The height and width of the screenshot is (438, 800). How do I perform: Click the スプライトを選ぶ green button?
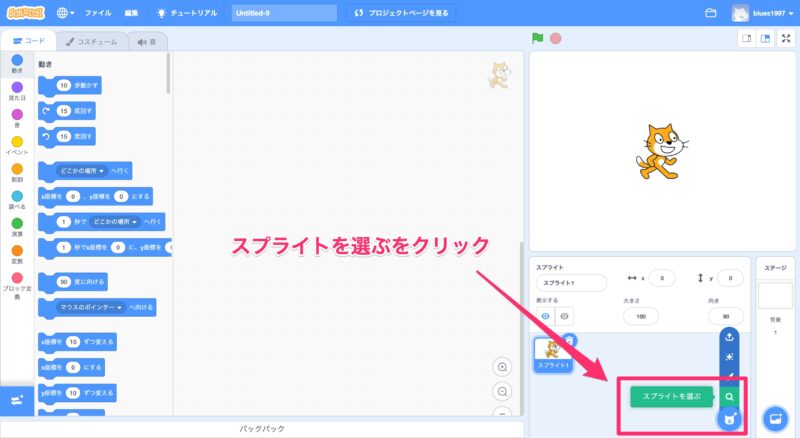(x=671, y=397)
